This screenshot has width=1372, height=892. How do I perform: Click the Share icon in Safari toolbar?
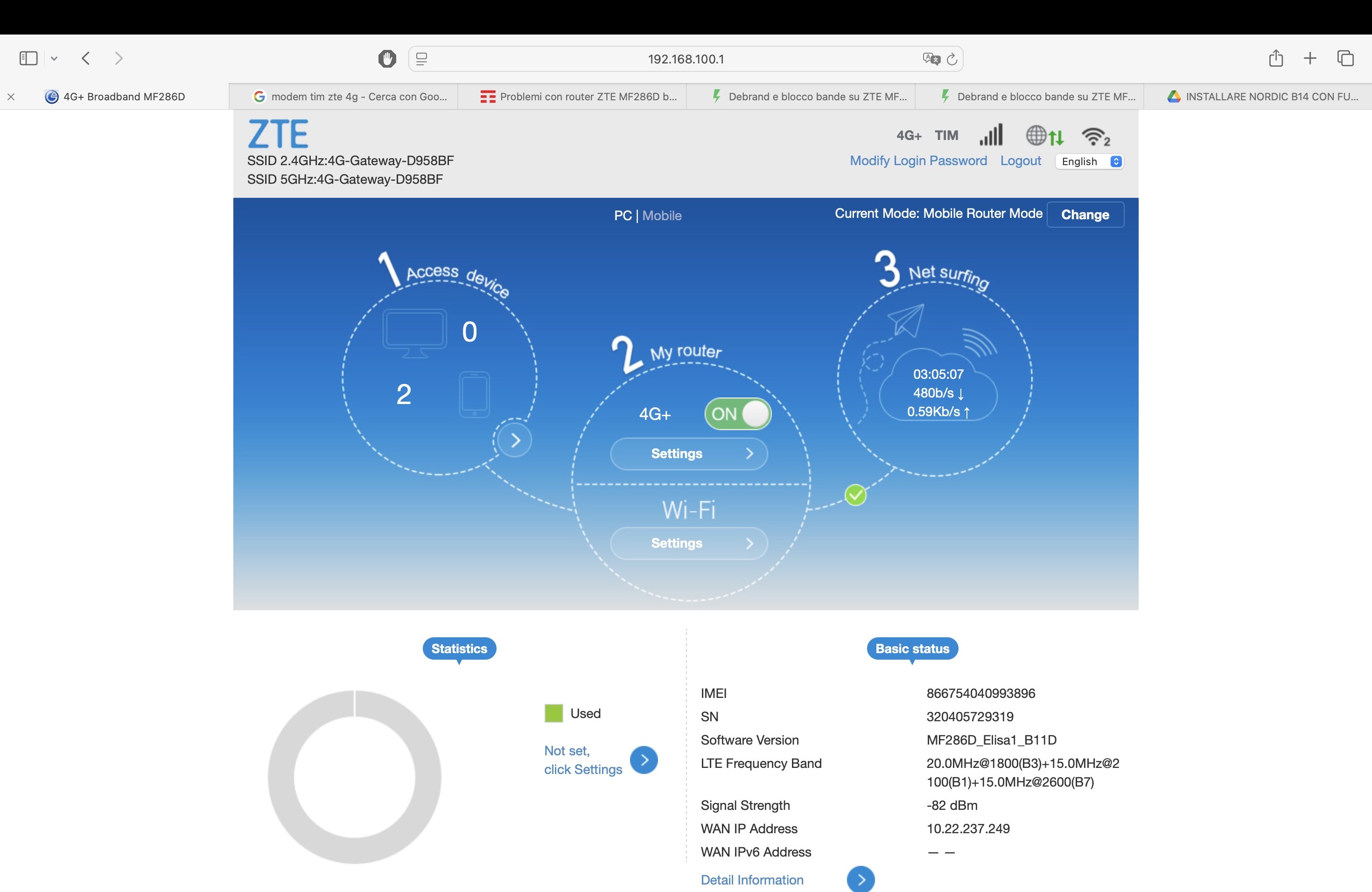pyautogui.click(x=1276, y=58)
